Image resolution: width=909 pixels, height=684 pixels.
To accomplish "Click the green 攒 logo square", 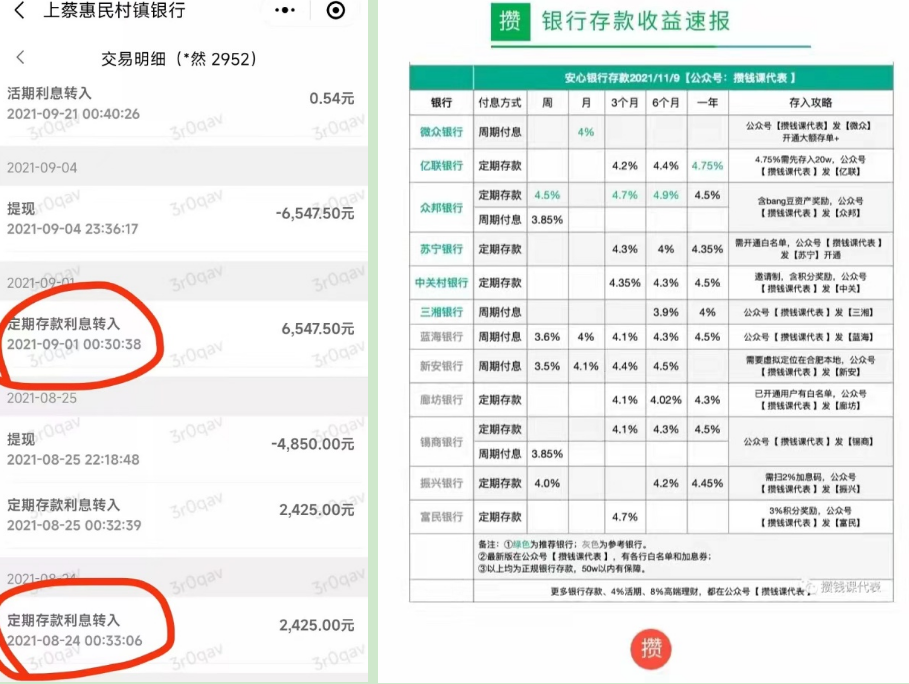I will (510, 21).
